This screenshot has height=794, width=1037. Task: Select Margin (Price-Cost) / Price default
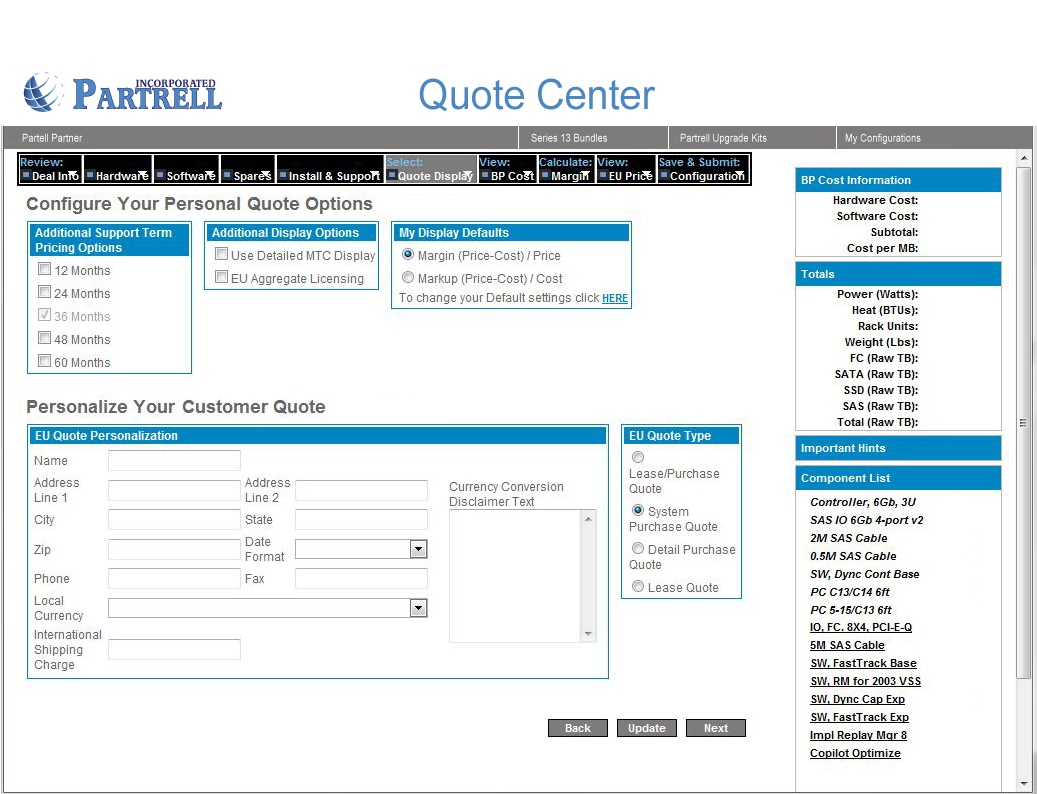(x=408, y=254)
